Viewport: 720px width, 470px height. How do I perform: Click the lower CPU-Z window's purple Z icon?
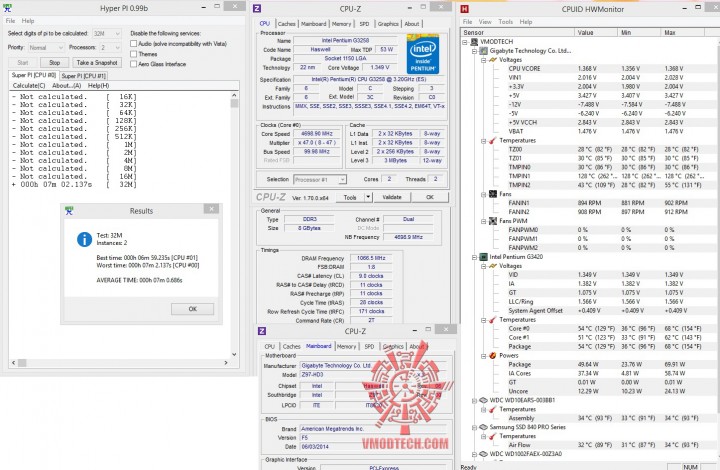(x=262, y=331)
